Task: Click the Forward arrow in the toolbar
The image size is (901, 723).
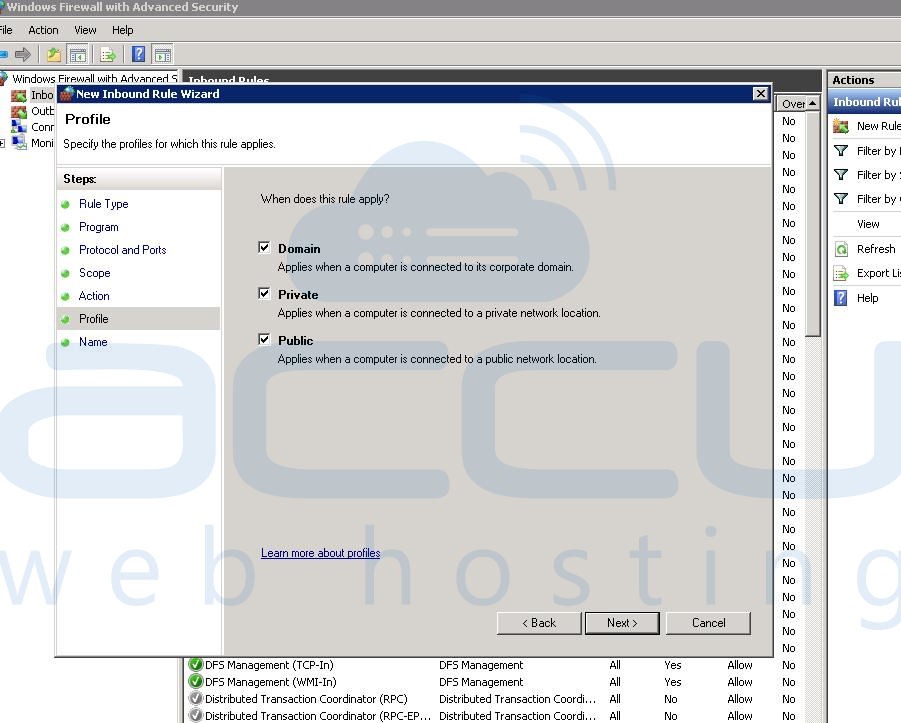Action: (23, 55)
